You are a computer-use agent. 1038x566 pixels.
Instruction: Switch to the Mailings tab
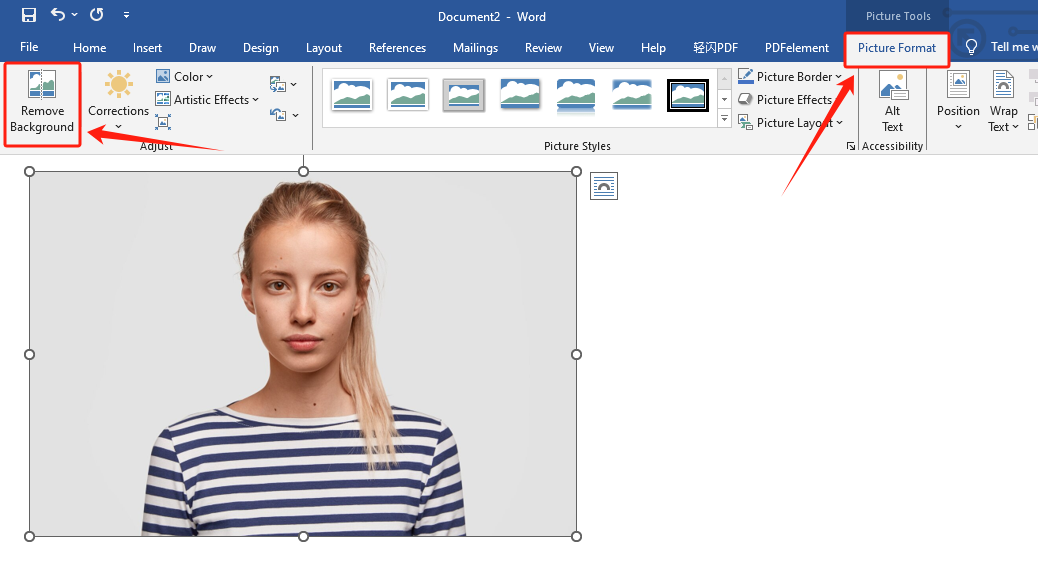pyautogui.click(x=475, y=48)
